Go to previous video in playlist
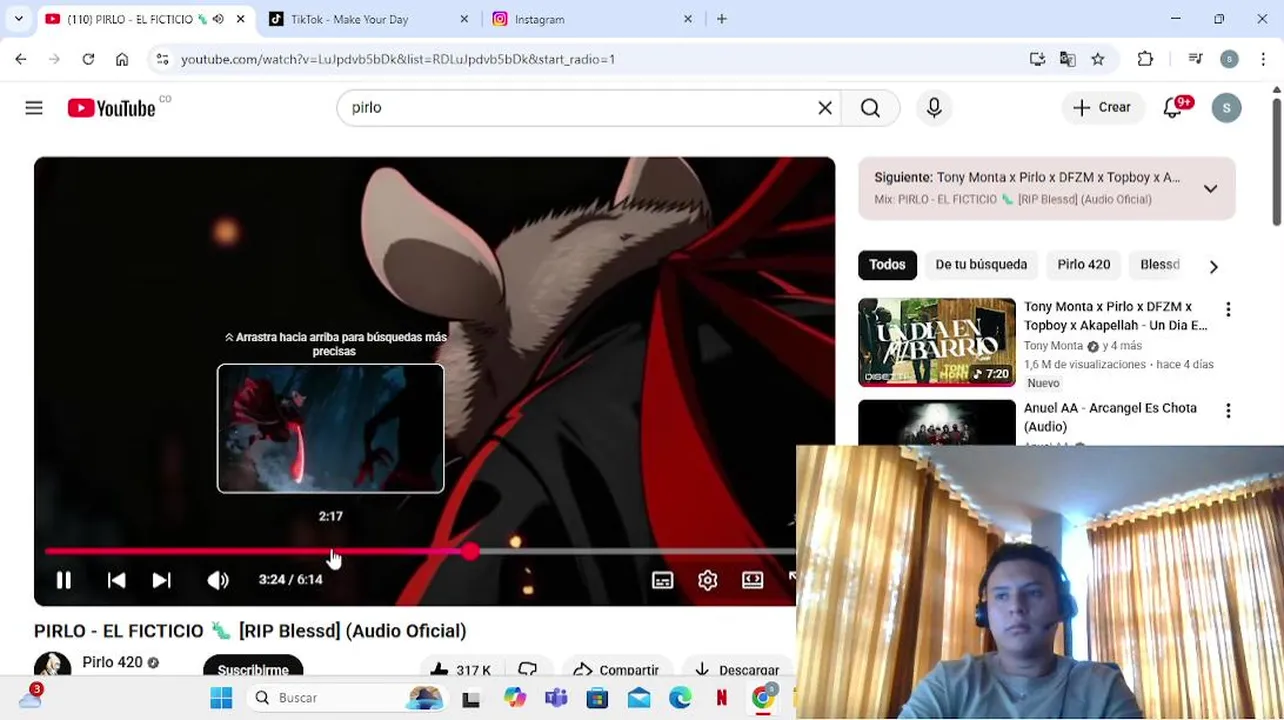Screen dimensions: 1284x720 pyautogui.click(x=116, y=580)
